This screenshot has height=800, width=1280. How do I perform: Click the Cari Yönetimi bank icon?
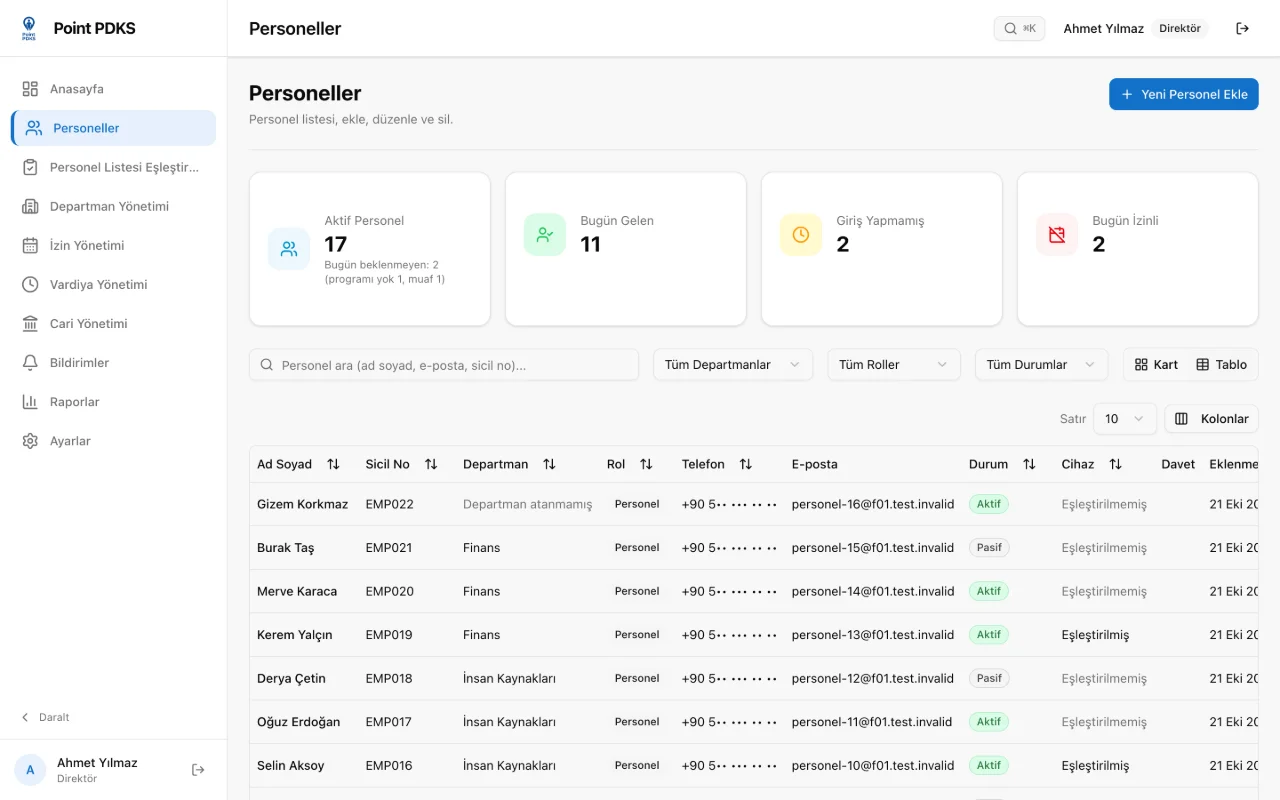pyautogui.click(x=30, y=323)
